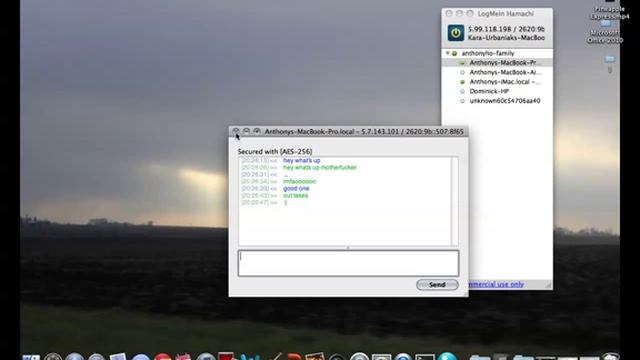The image size is (640, 360).
Task: Select the Dominick-HP peer
Action: point(497,91)
